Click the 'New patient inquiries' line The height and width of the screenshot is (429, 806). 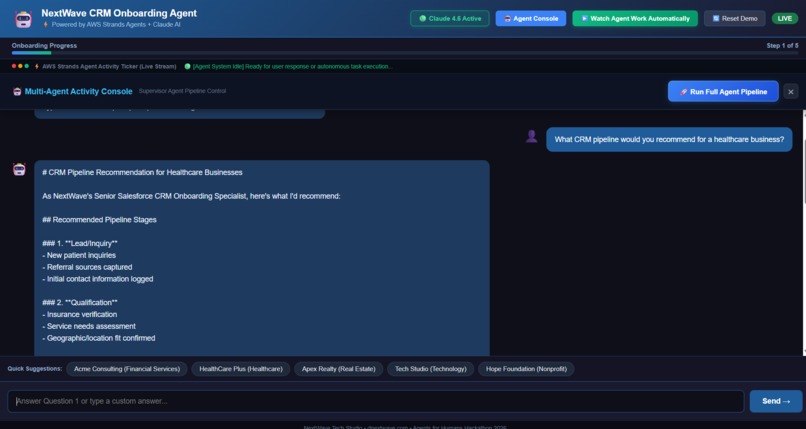click(x=79, y=255)
